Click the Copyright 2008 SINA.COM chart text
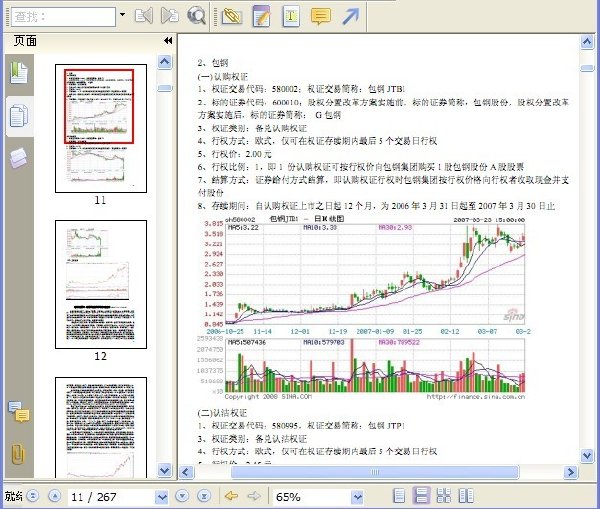The height and width of the screenshot is (509, 600). click(268, 396)
